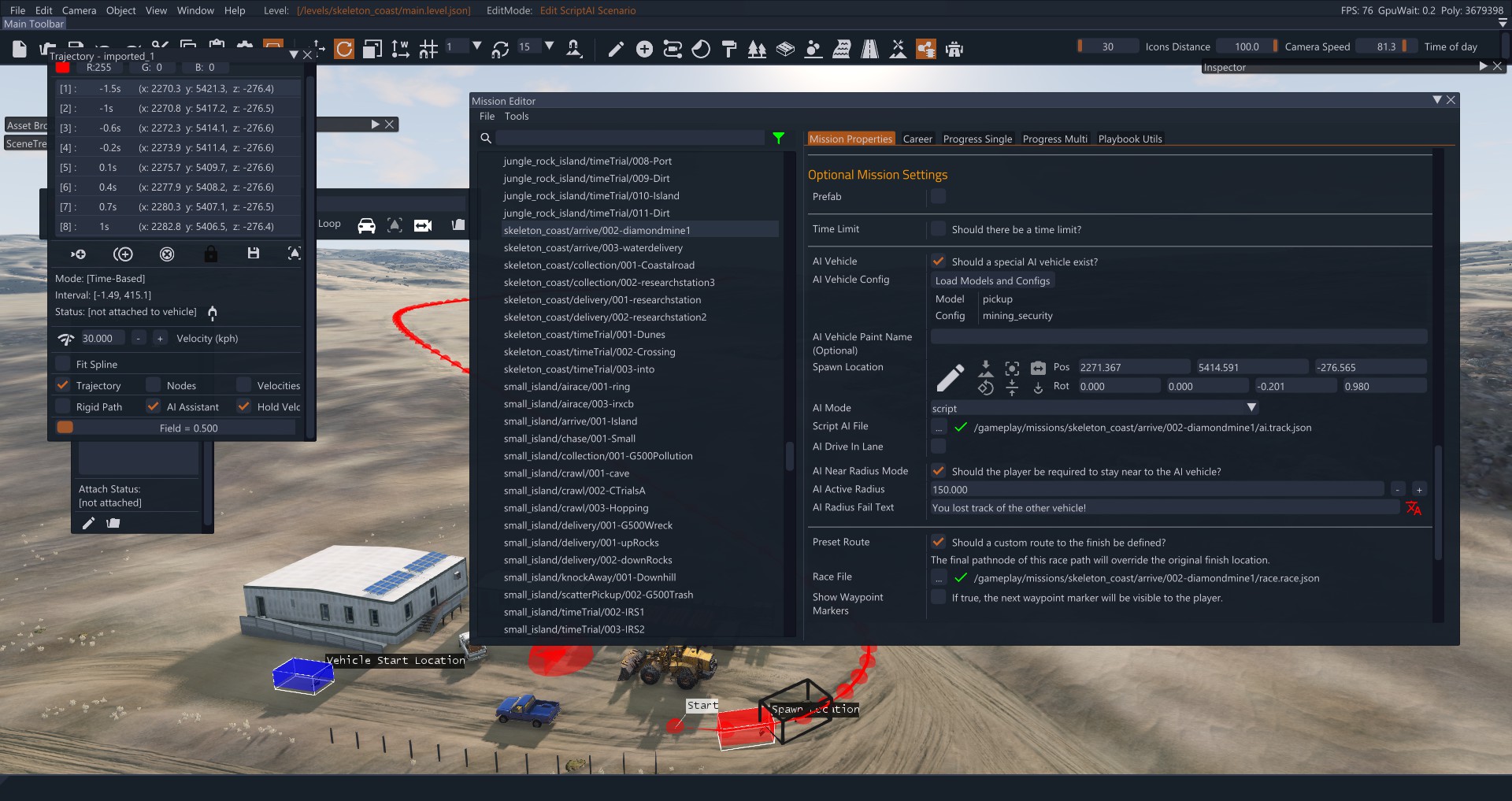
Task: Click the New Level icon in main toolbar
Action: point(20,50)
